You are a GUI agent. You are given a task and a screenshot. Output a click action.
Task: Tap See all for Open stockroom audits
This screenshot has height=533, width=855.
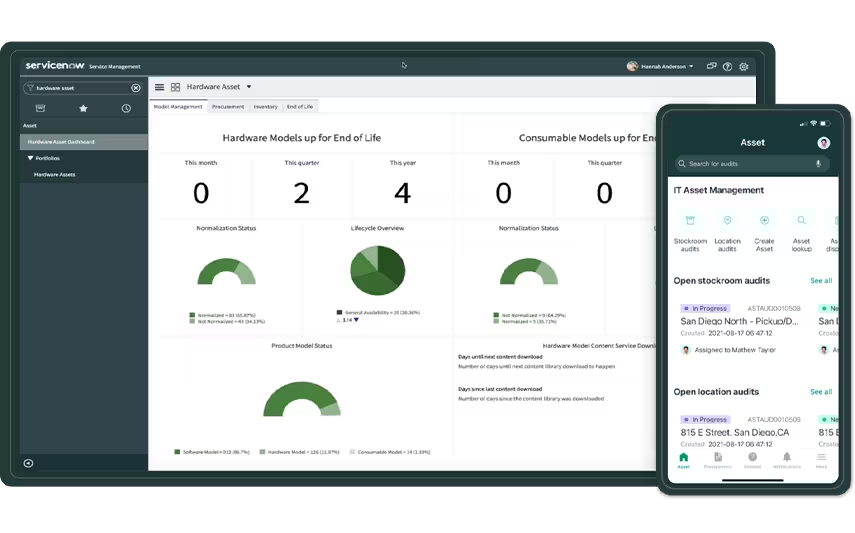(x=821, y=280)
